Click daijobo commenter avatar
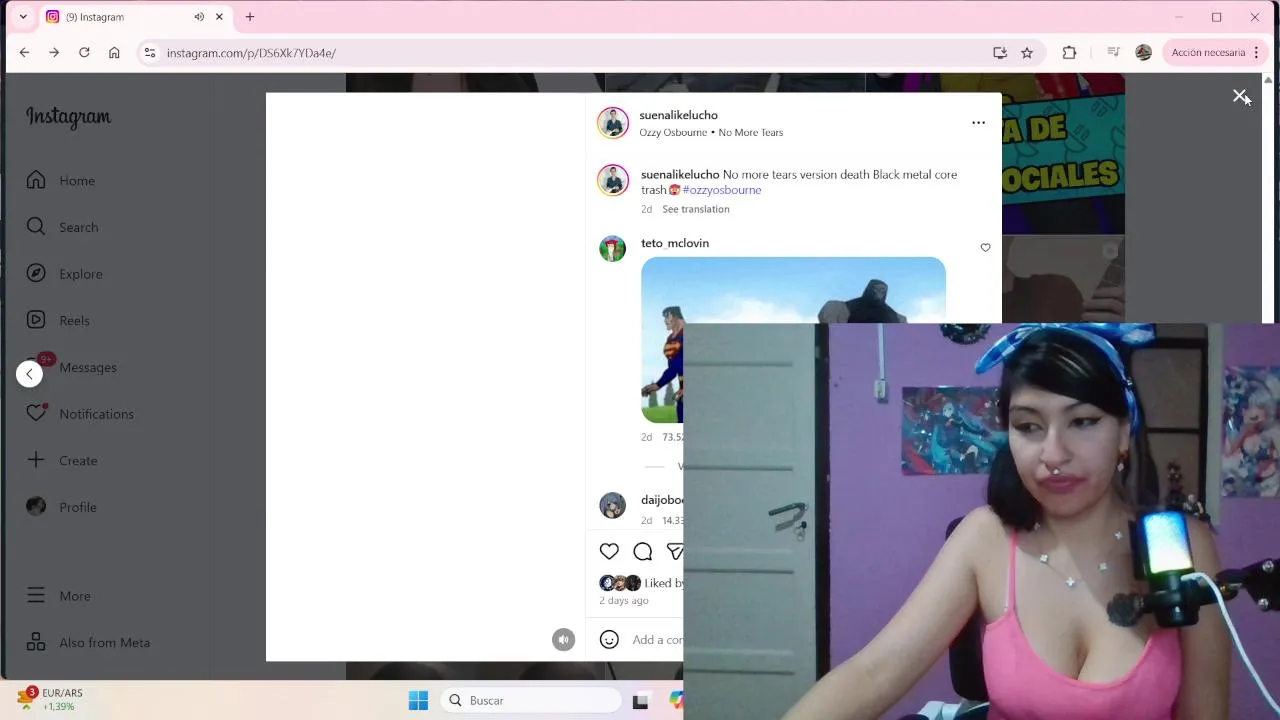The width and height of the screenshot is (1280, 720). point(612,505)
